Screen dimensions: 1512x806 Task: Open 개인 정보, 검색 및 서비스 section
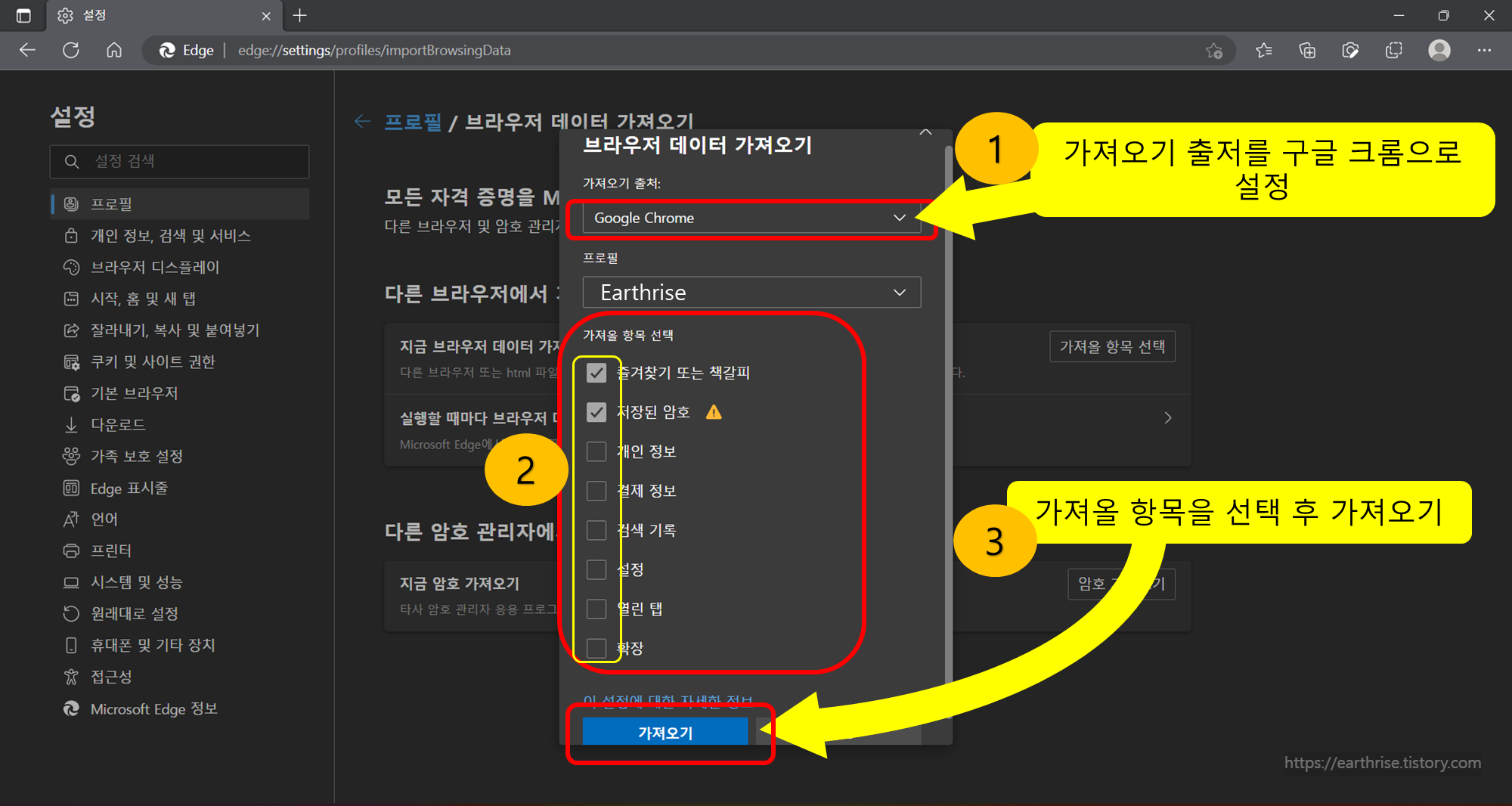pyautogui.click(x=180, y=236)
